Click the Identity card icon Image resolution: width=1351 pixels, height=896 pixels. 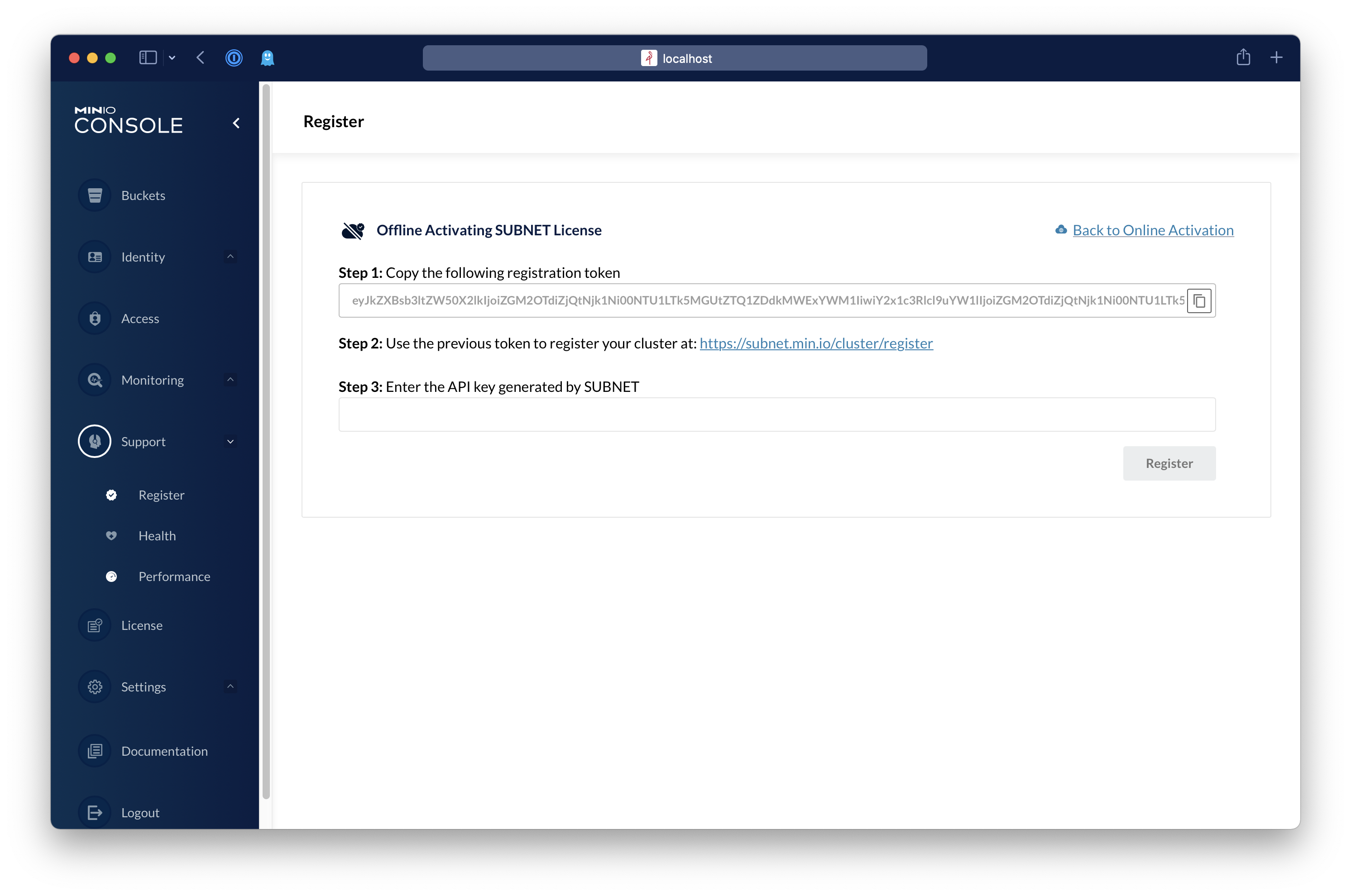pos(95,257)
